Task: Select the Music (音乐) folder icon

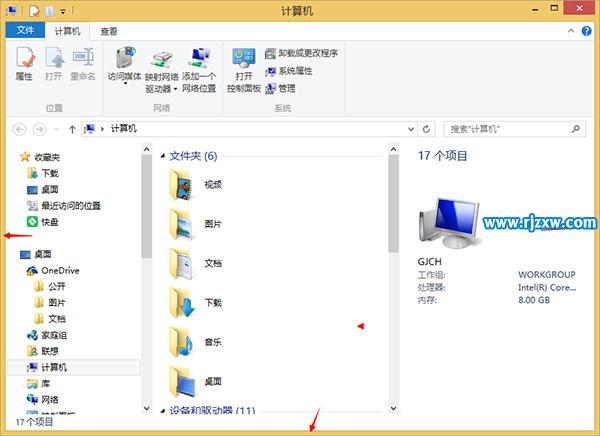Action: (x=182, y=342)
